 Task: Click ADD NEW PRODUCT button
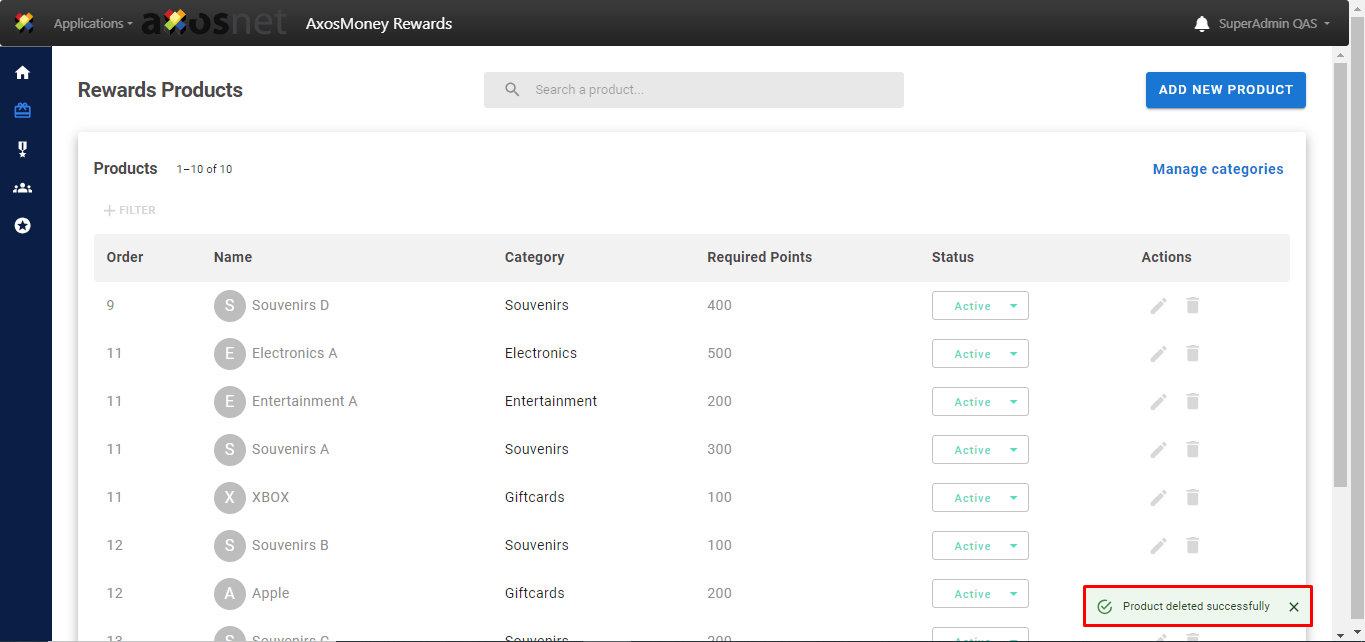(1225, 90)
